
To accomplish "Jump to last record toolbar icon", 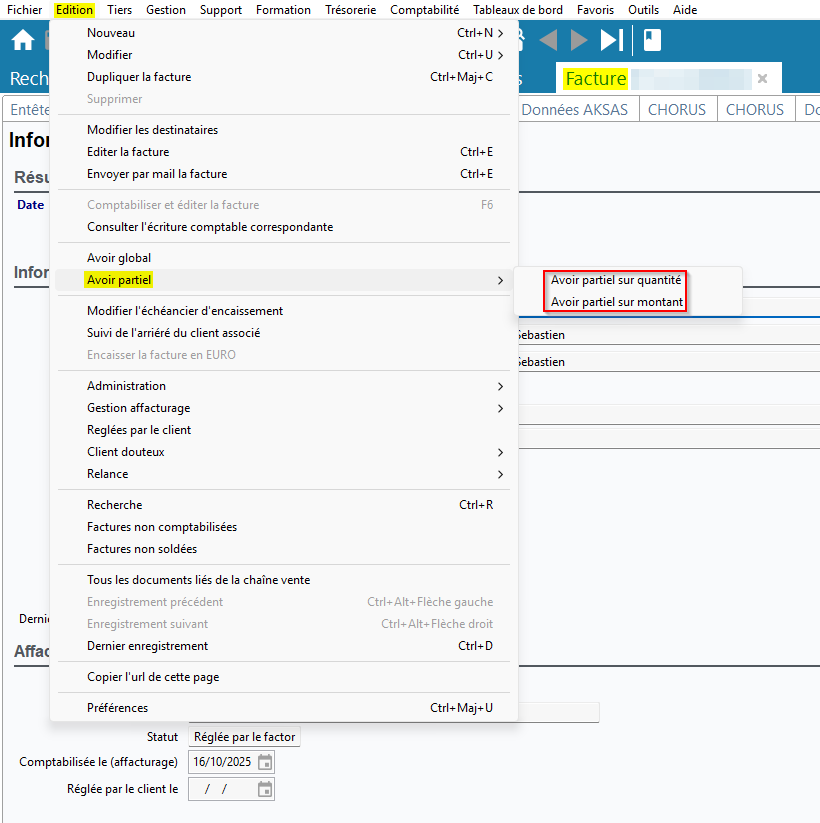I will point(612,41).
